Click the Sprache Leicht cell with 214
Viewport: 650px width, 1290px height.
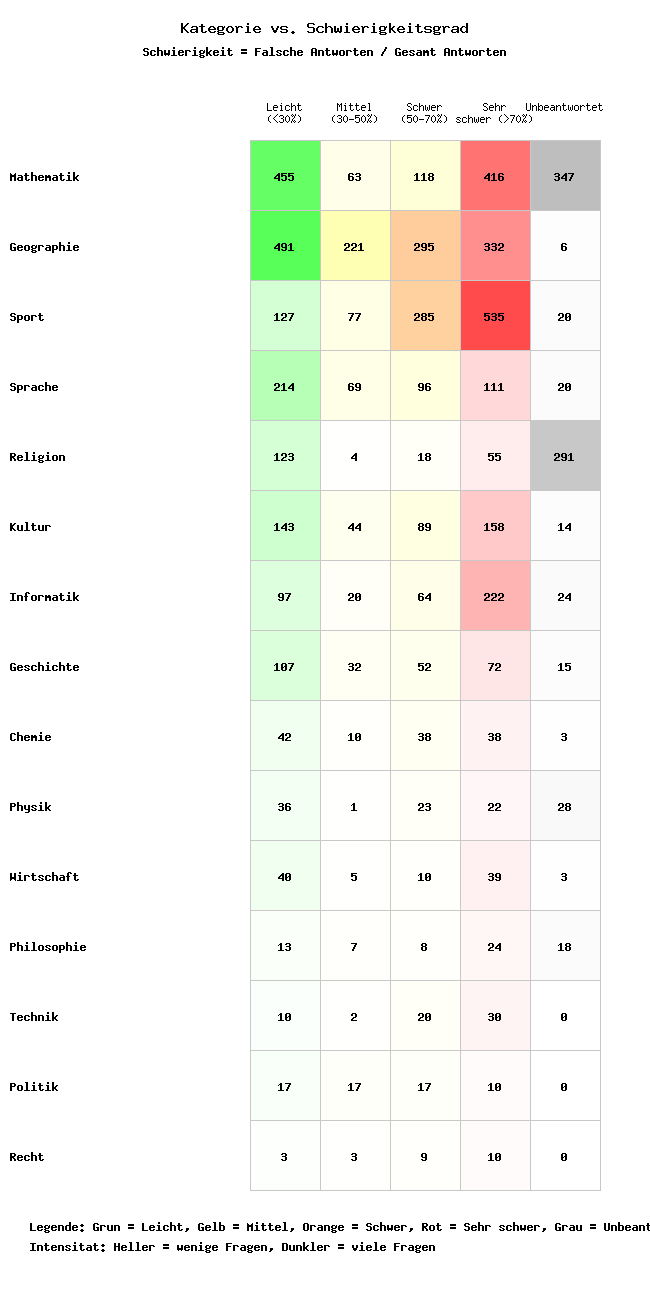pos(285,386)
